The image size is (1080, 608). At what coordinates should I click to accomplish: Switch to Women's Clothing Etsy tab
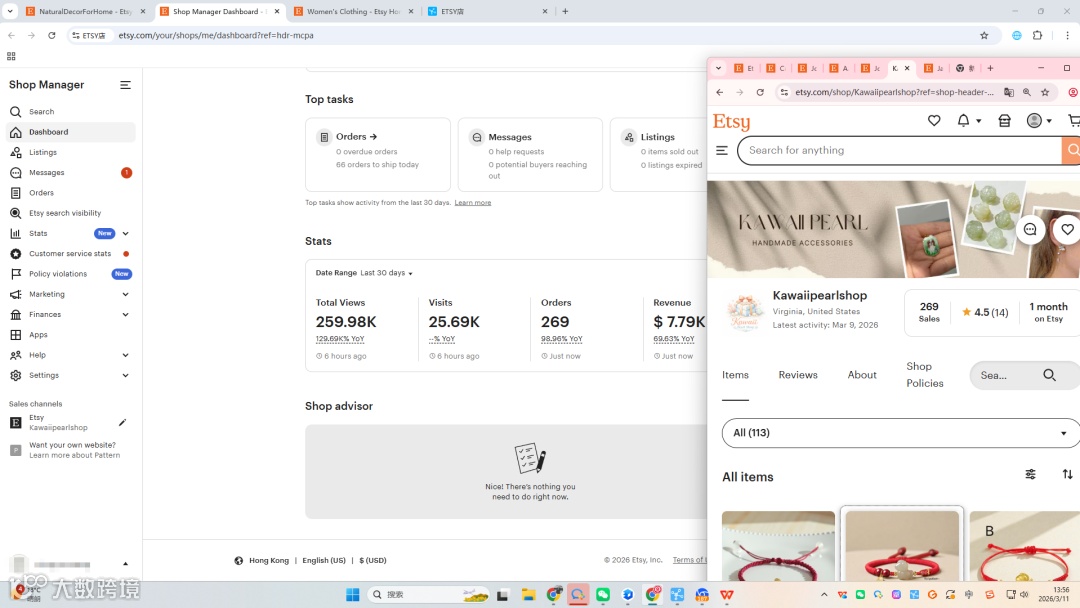[x=353, y=11]
